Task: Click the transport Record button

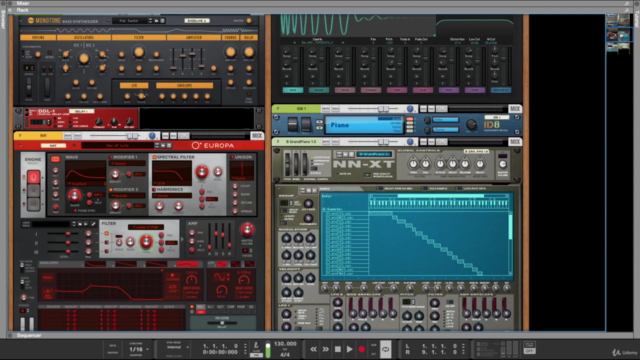Action: tap(361, 349)
